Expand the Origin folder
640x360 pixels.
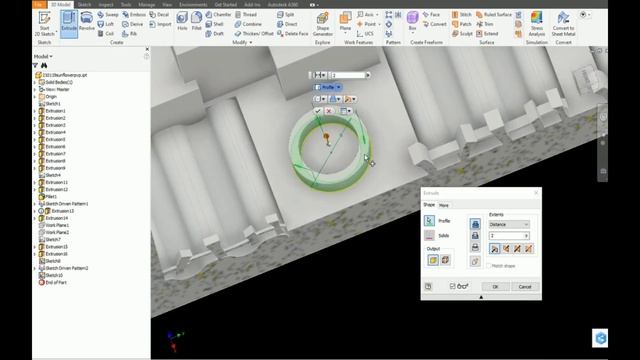pos(35,97)
